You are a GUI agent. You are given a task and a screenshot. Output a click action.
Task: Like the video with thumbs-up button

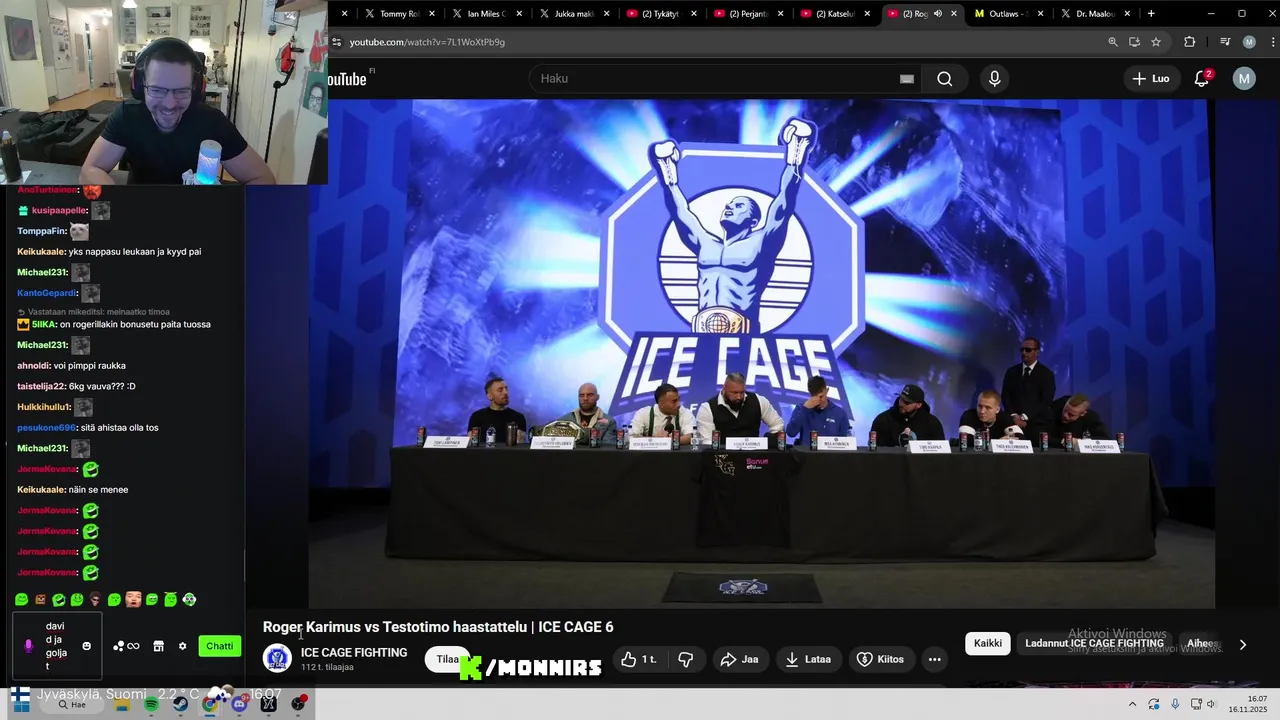coord(639,659)
